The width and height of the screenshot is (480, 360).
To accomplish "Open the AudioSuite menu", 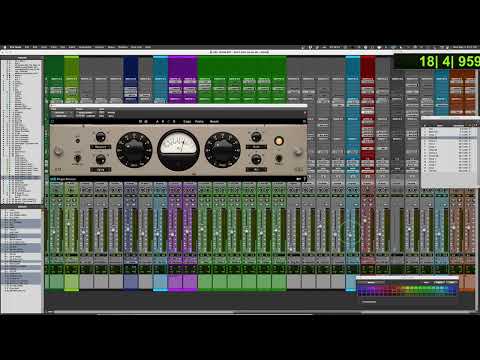I will (x=85, y=47).
